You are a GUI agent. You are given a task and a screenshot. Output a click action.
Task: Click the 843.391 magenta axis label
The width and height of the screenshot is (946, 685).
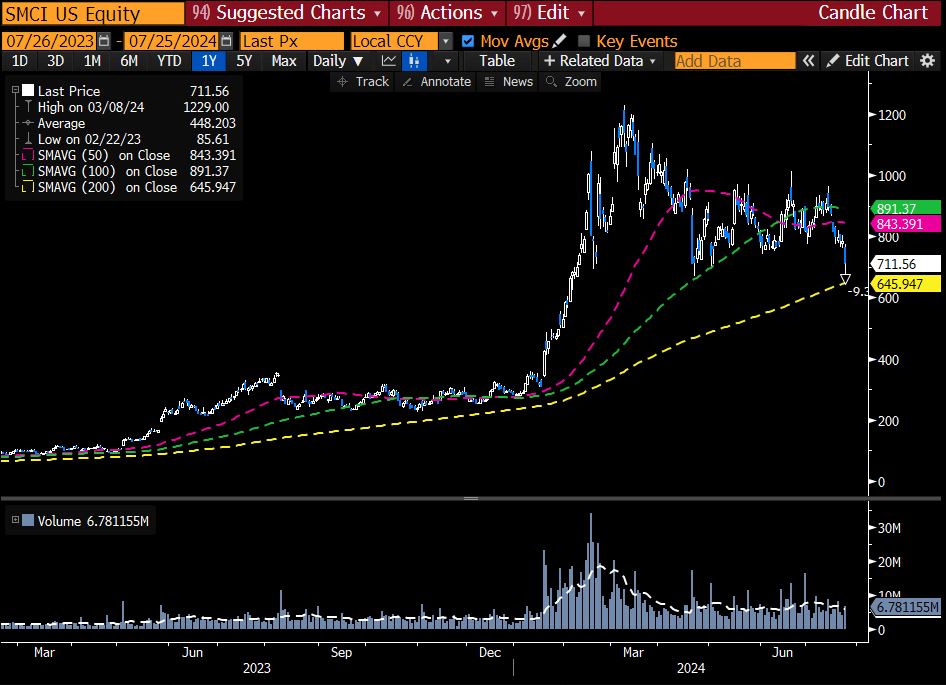coord(906,225)
